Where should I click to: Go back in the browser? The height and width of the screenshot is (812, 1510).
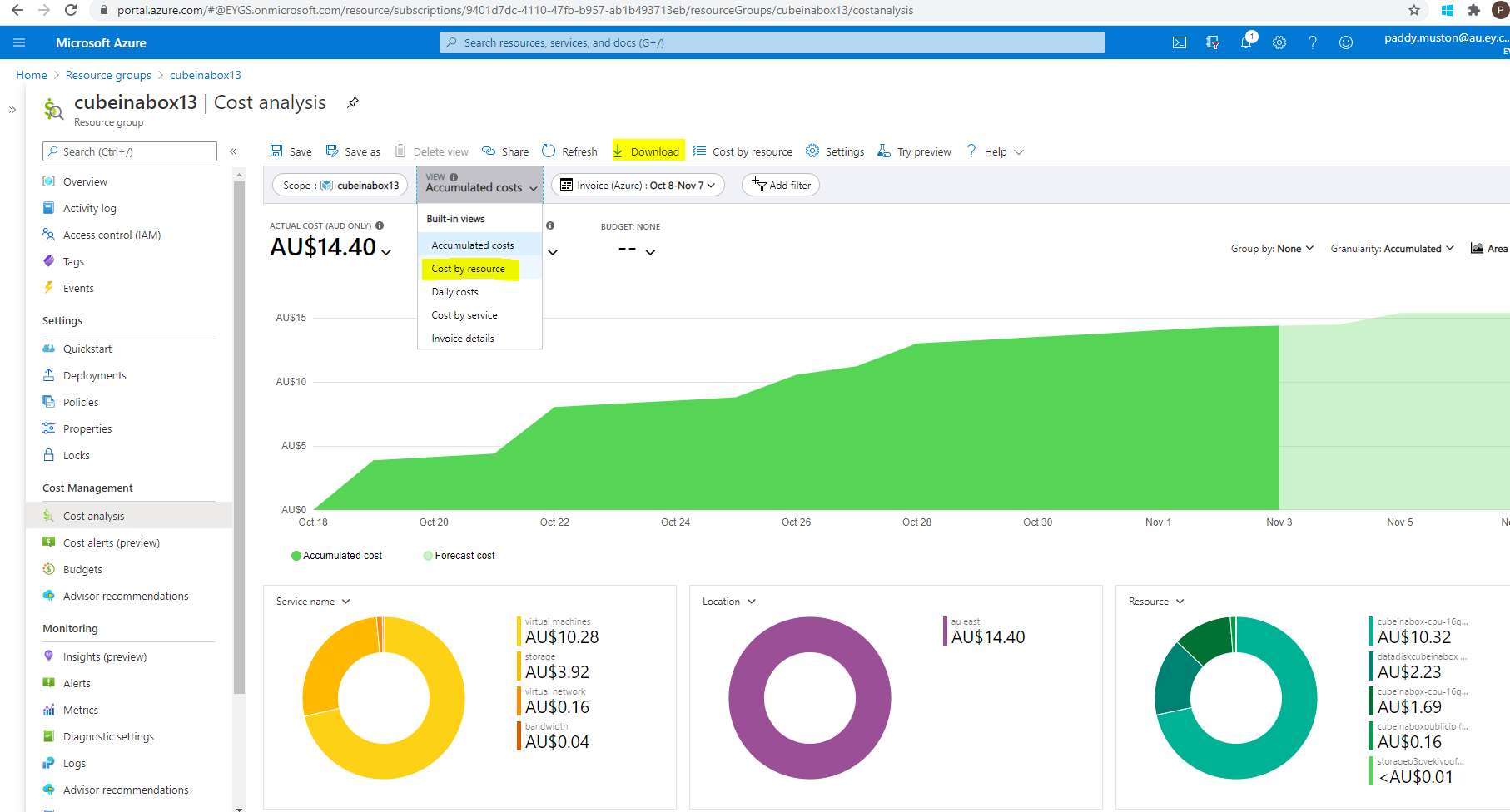pyautogui.click(x=17, y=10)
